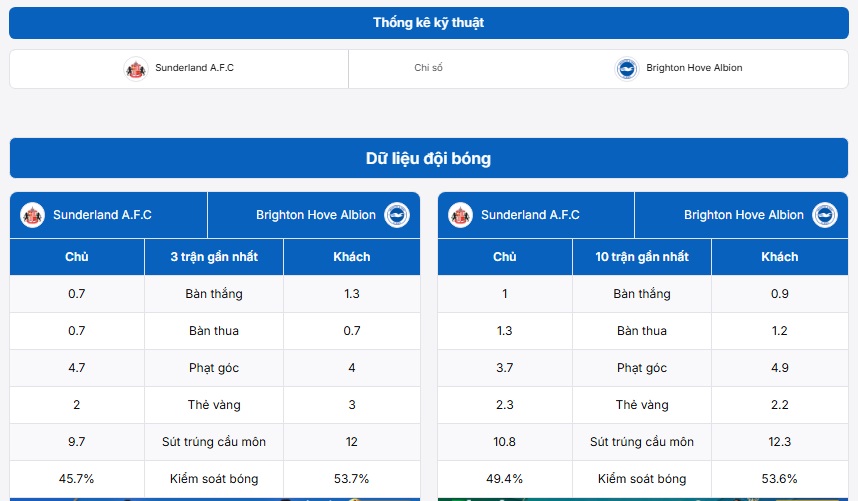Image resolution: width=858 pixels, height=501 pixels.
Task: Click away goals value 0.9 in 10-match table
Action: click(x=780, y=294)
